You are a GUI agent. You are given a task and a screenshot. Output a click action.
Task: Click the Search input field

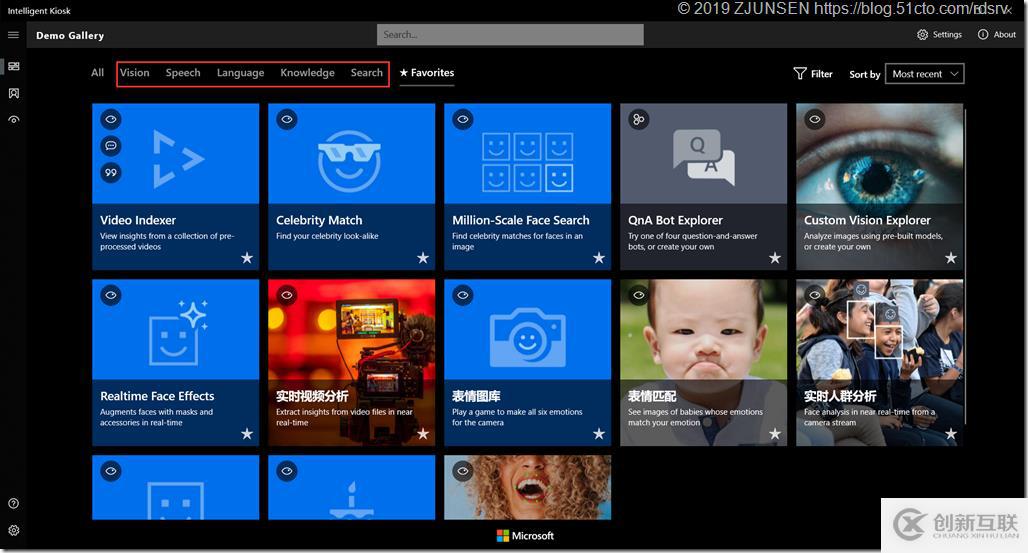pos(510,35)
